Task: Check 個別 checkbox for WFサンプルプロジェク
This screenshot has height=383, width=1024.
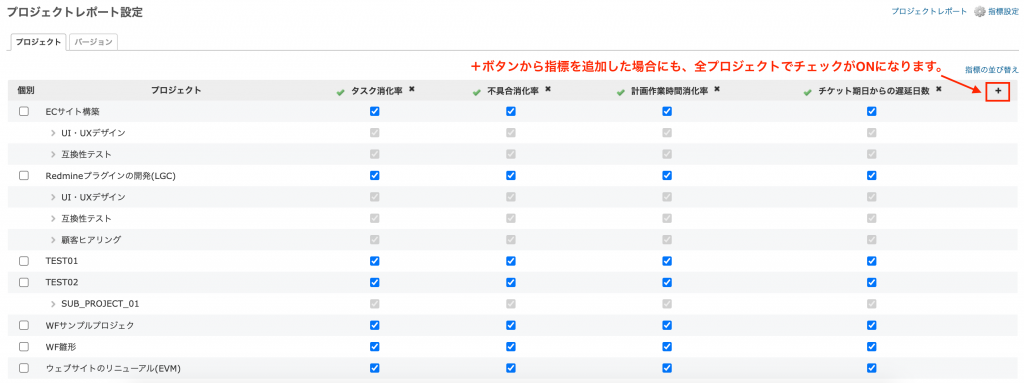Action: point(24,325)
